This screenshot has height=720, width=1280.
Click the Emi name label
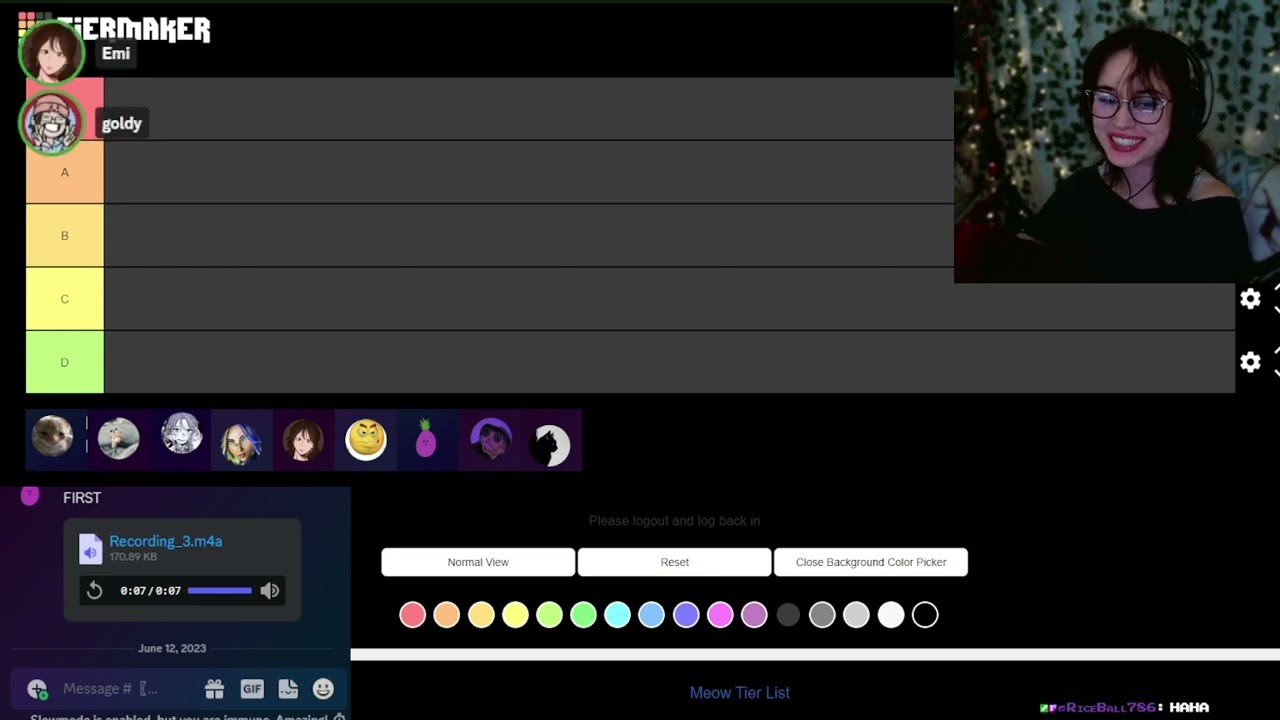point(116,54)
